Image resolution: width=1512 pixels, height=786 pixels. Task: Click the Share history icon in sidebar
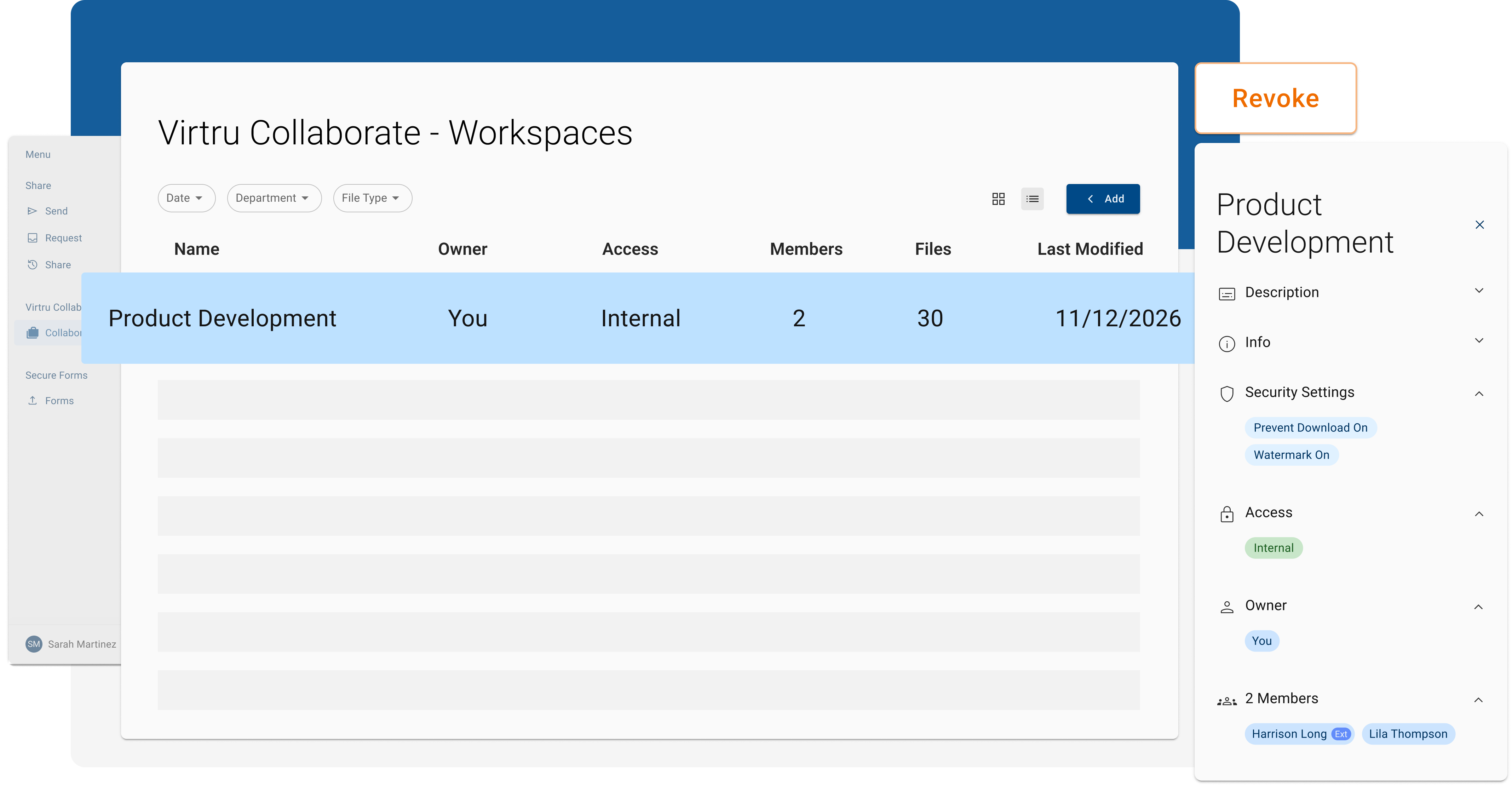pyautogui.click(x=32, y=265)
